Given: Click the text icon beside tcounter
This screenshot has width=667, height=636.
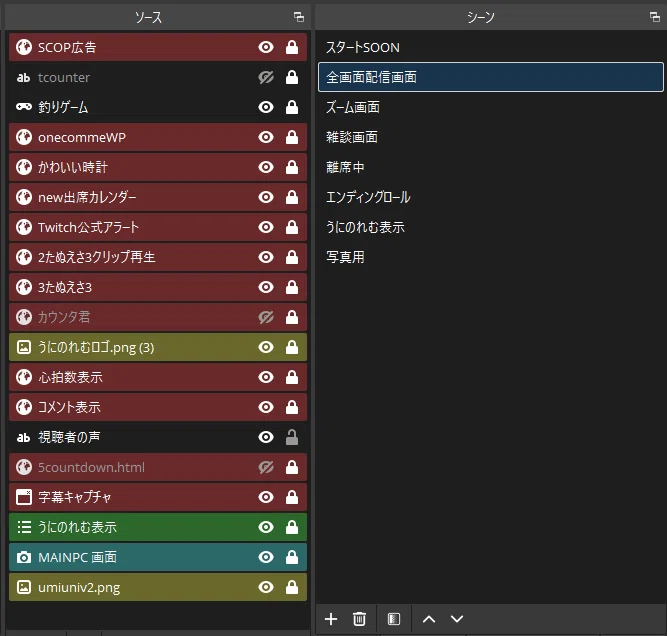Looking at the screenshot, I should 24,77.
